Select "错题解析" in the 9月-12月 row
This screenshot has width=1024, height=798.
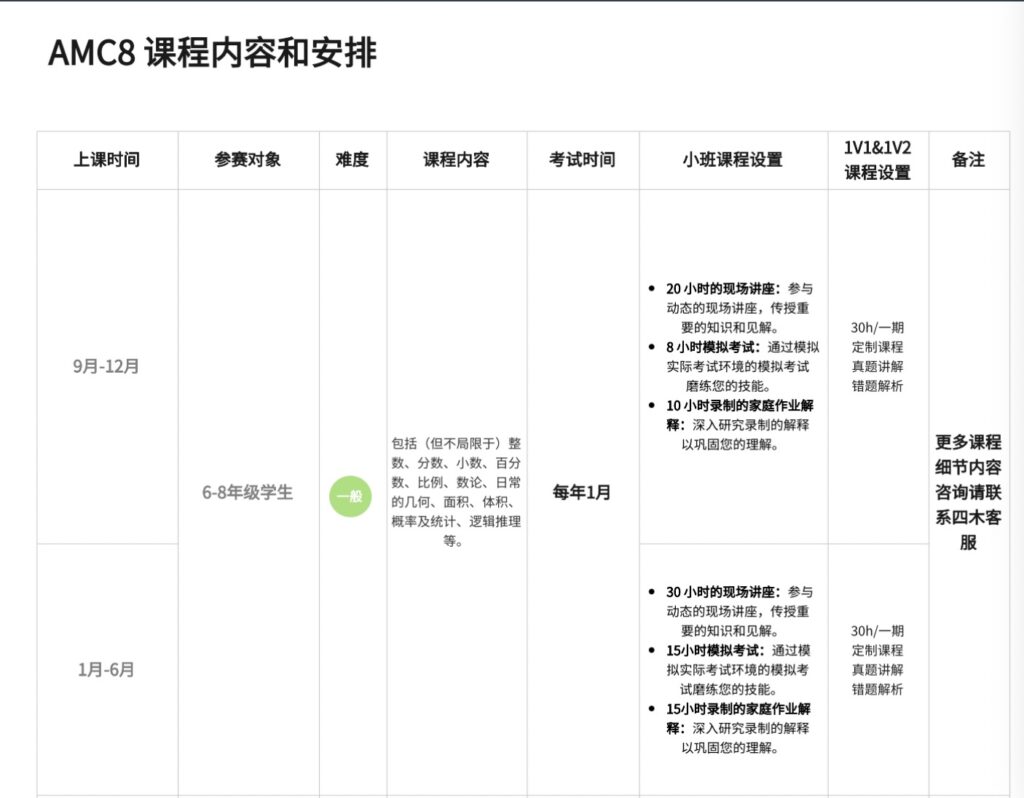tap(877, 386)
